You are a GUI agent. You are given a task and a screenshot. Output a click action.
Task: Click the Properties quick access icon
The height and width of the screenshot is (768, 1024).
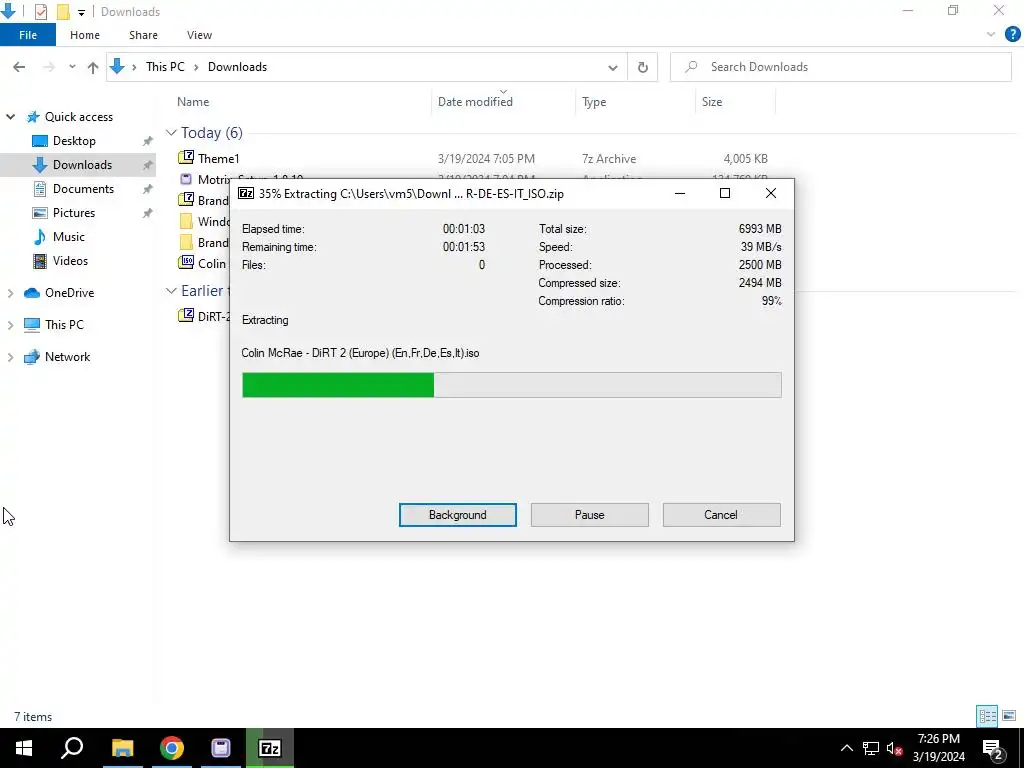click(x=40, y=12)
